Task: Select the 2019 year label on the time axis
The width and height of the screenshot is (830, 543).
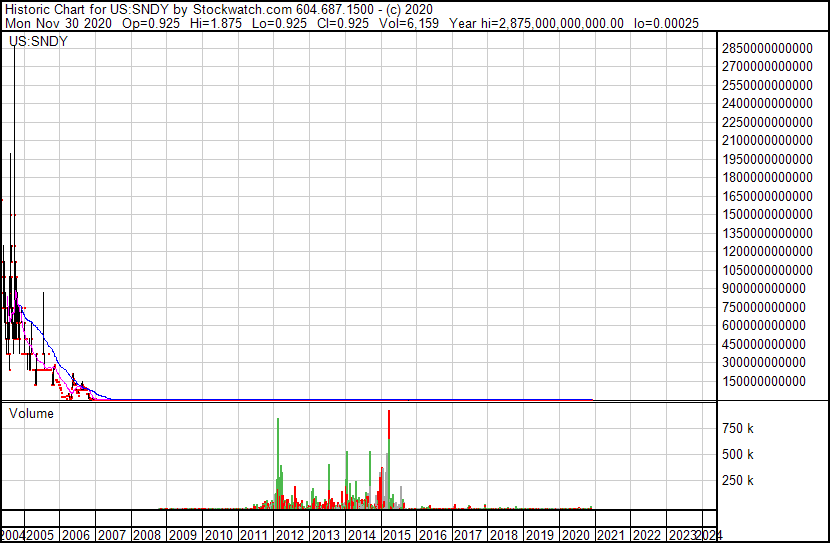Action: (x=540, y=536)
